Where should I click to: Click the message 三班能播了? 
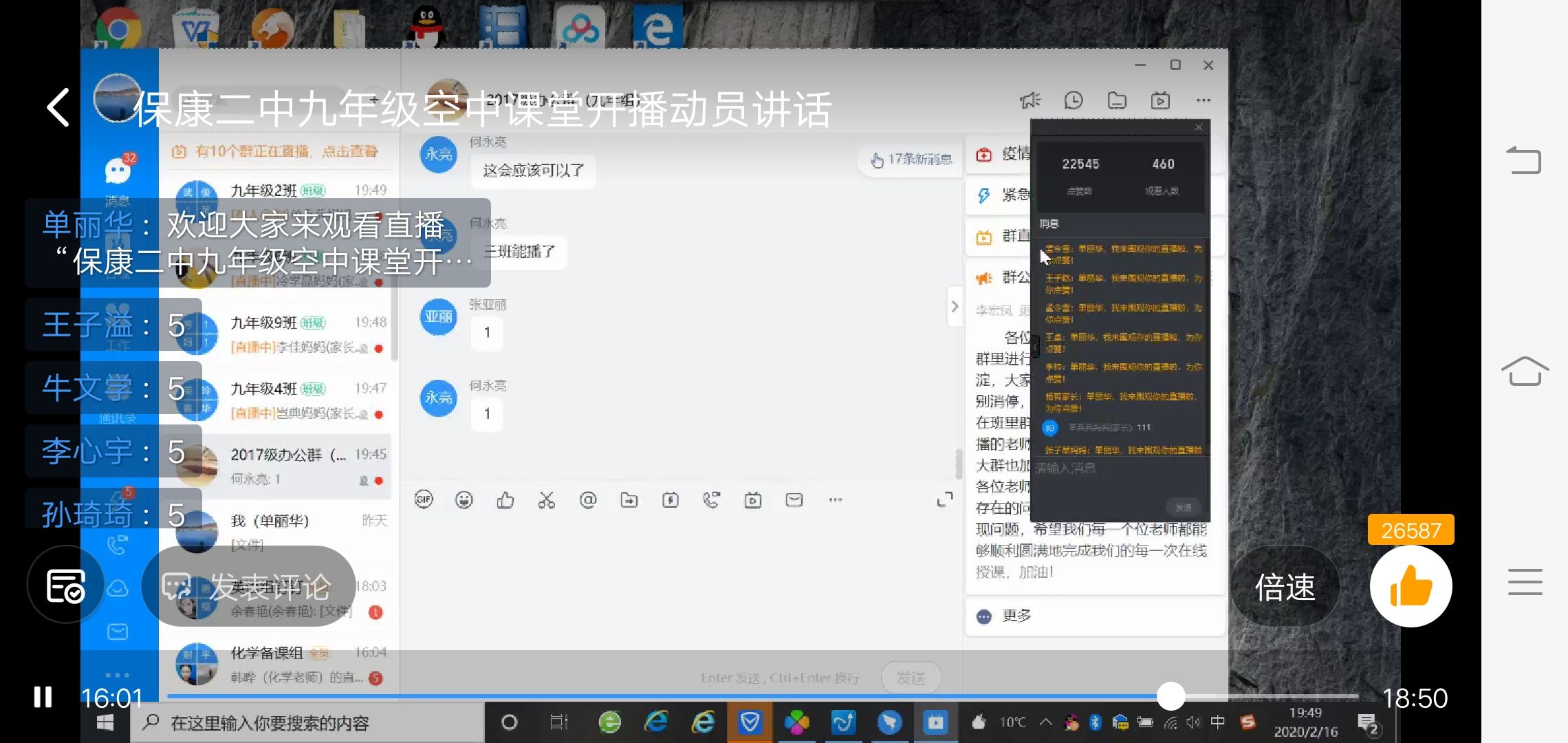519,251
